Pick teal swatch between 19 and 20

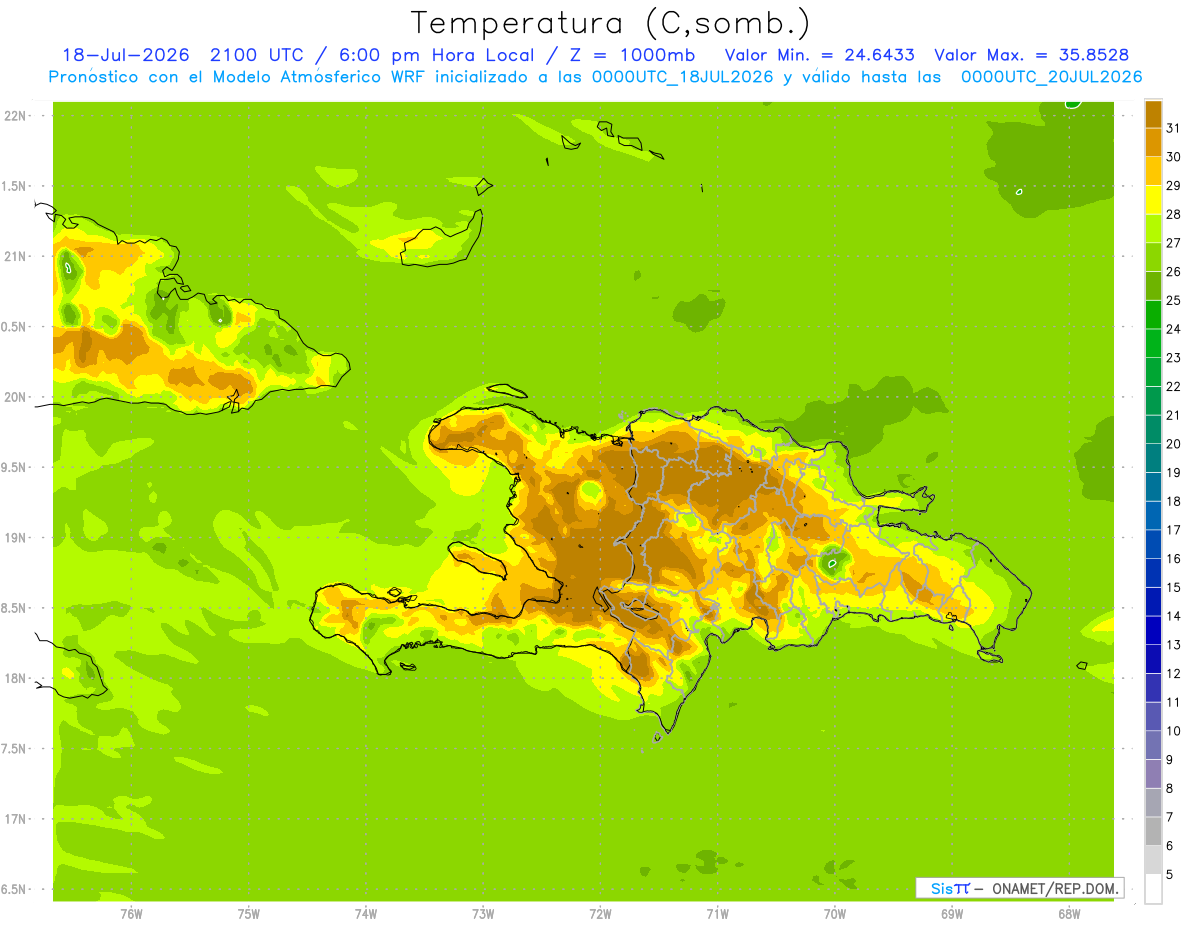[x=1153, y=458]
